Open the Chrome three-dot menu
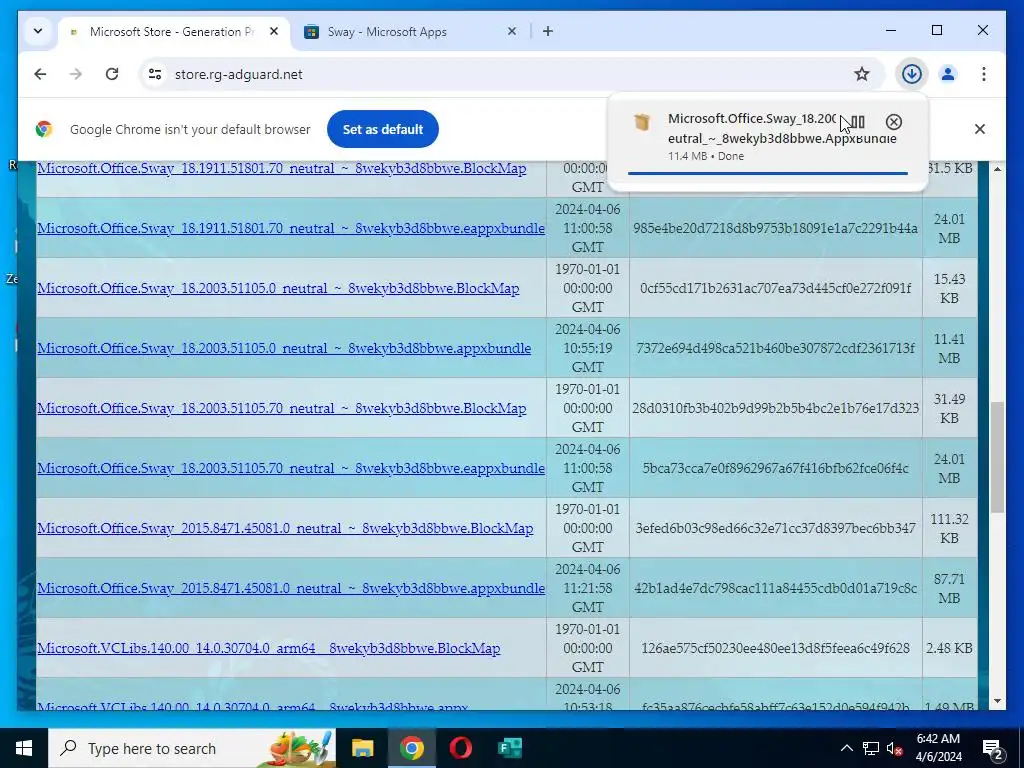Viewport: 1024px width, 768px height. click(984, 74)
